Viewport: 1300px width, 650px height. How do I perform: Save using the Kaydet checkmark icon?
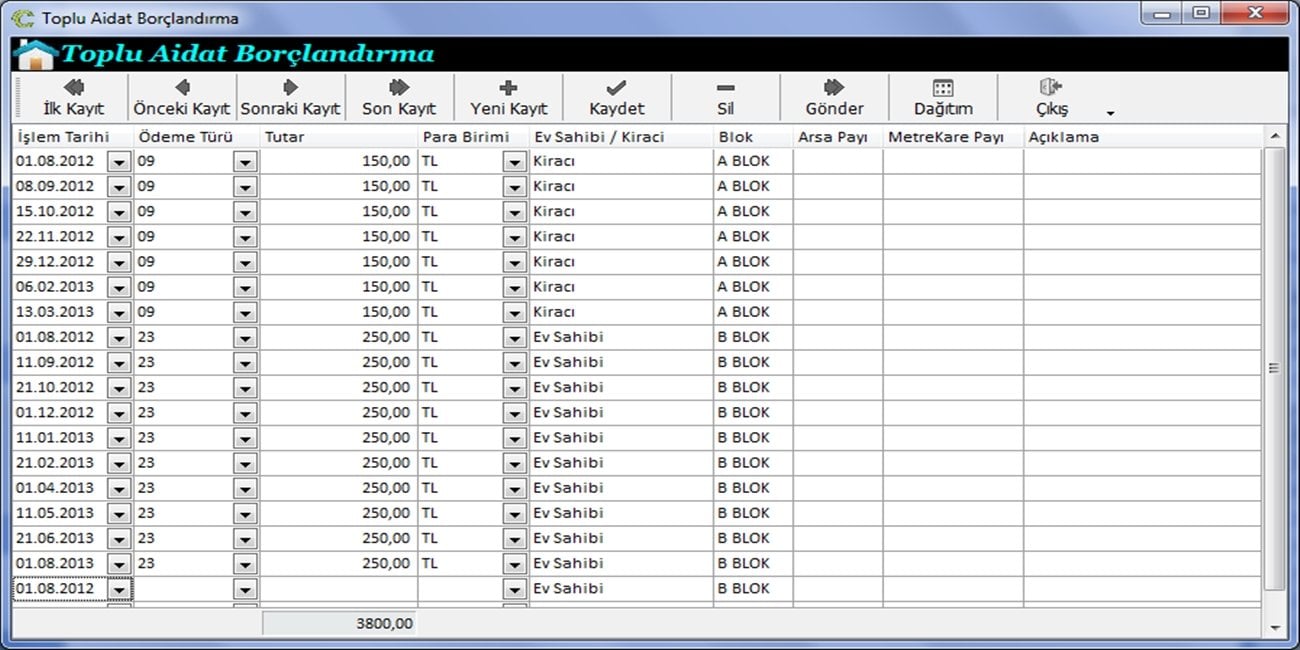pyautogui.click(x=617, y=88)
